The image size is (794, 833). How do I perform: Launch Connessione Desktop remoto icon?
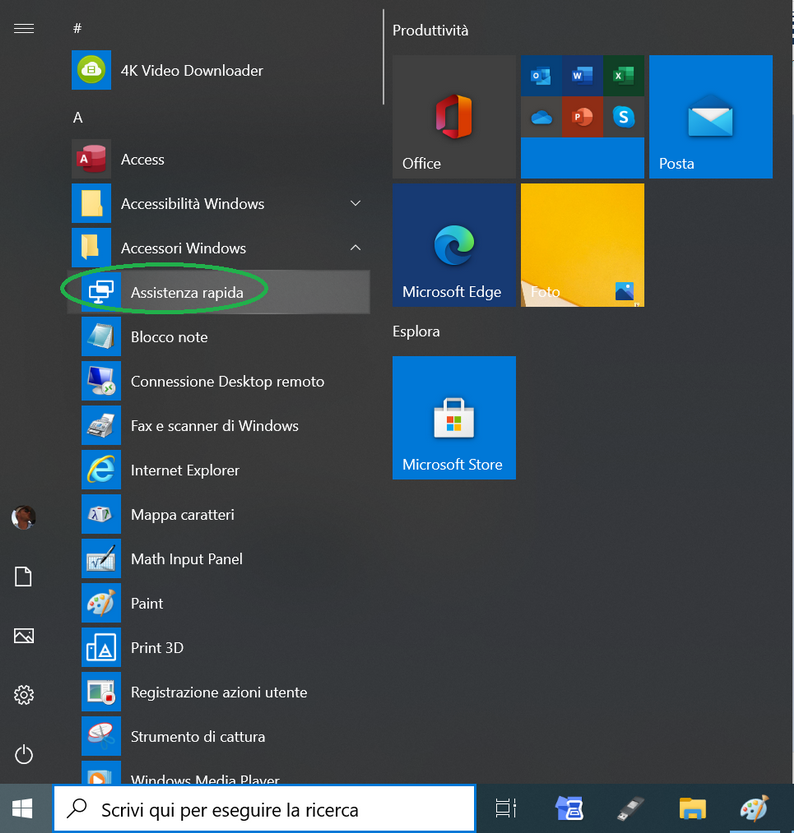pos(101,381)
